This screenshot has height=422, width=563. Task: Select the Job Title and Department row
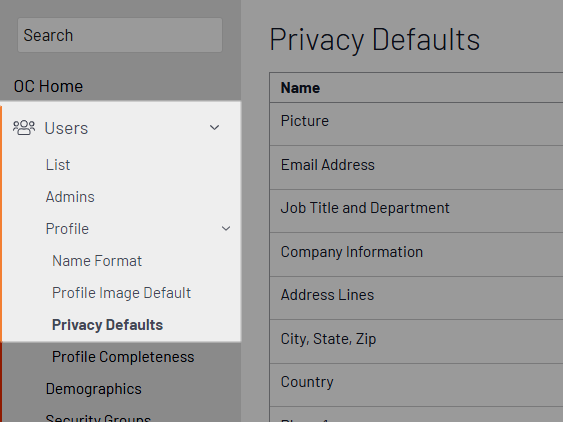(x=416, y=211)
